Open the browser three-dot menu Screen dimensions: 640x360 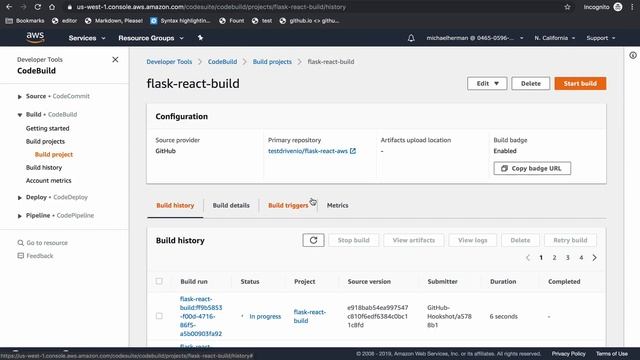tap(632, 7)
